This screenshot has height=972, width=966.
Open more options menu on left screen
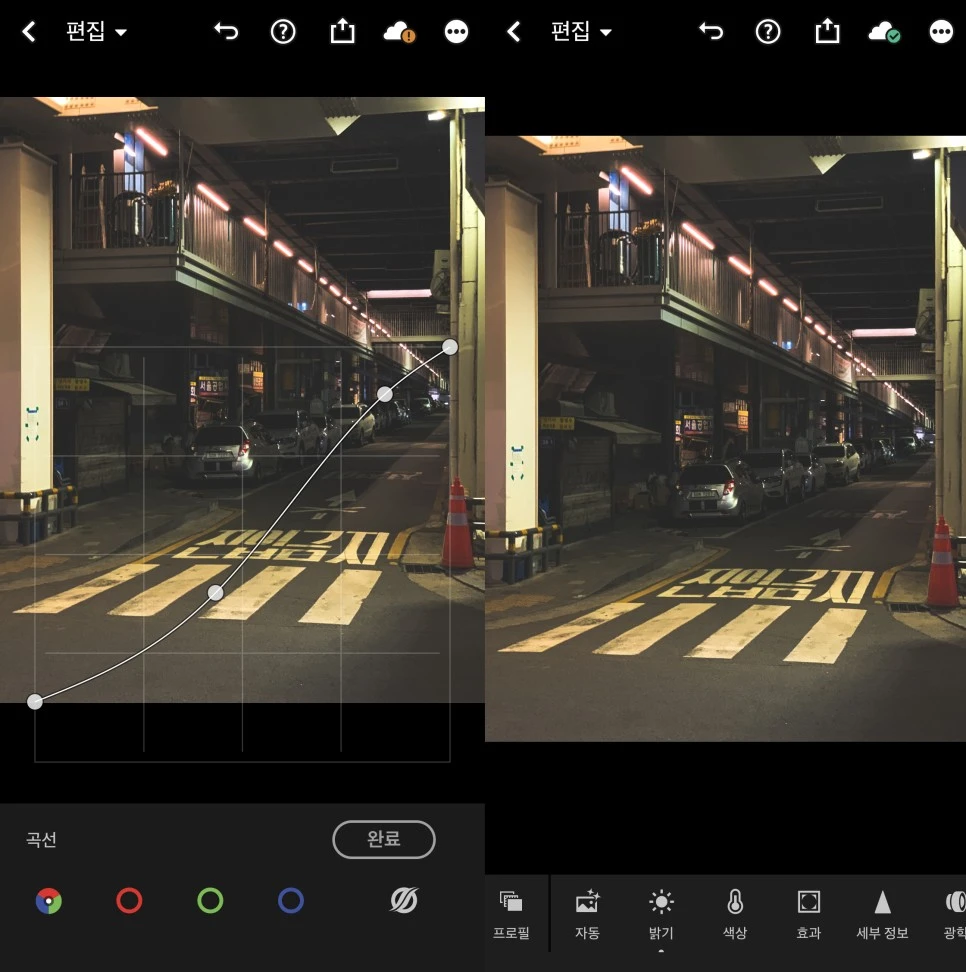(x=456, y=32)
